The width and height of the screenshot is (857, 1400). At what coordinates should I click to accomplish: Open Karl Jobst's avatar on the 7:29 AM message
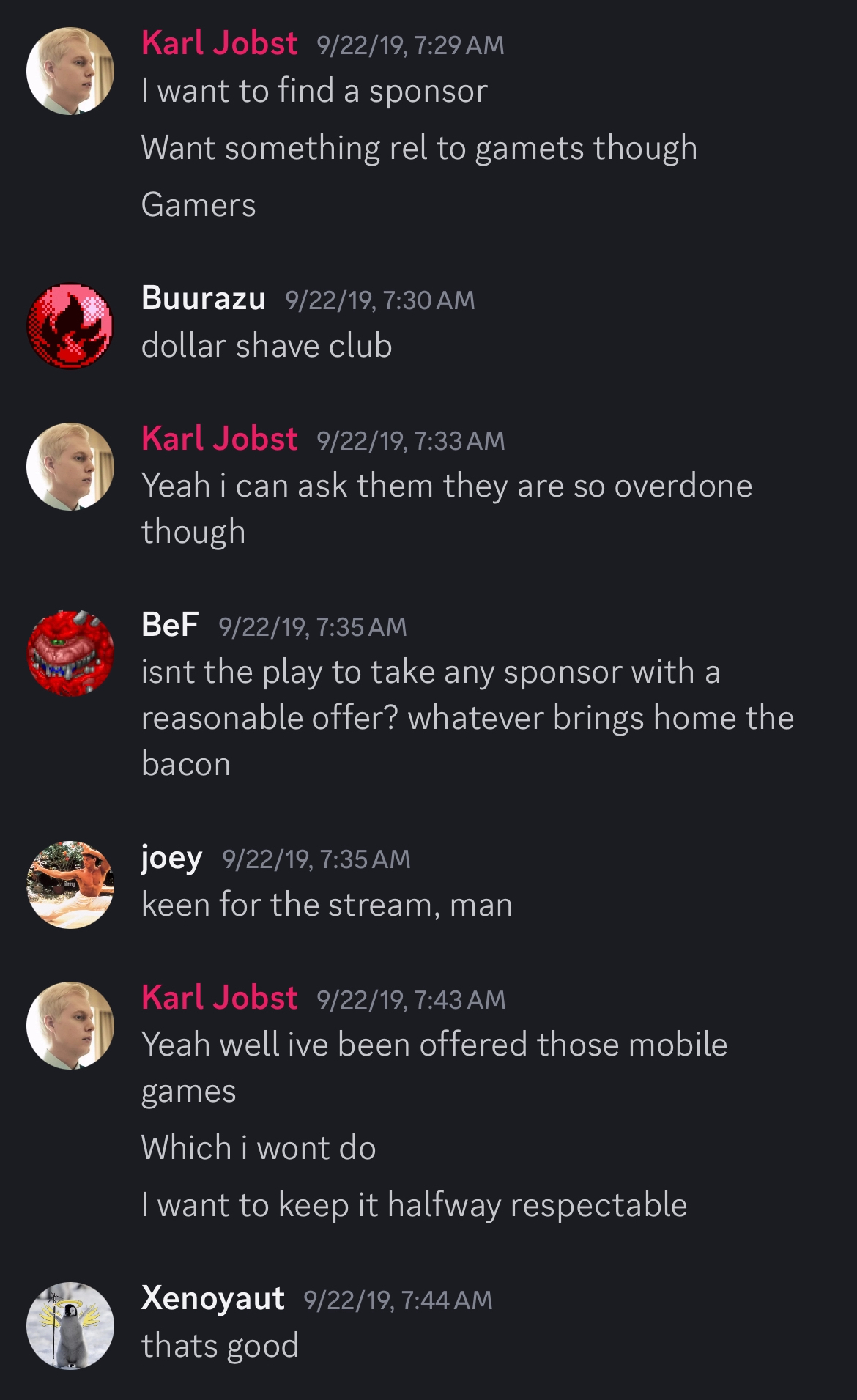coord(70,71)
